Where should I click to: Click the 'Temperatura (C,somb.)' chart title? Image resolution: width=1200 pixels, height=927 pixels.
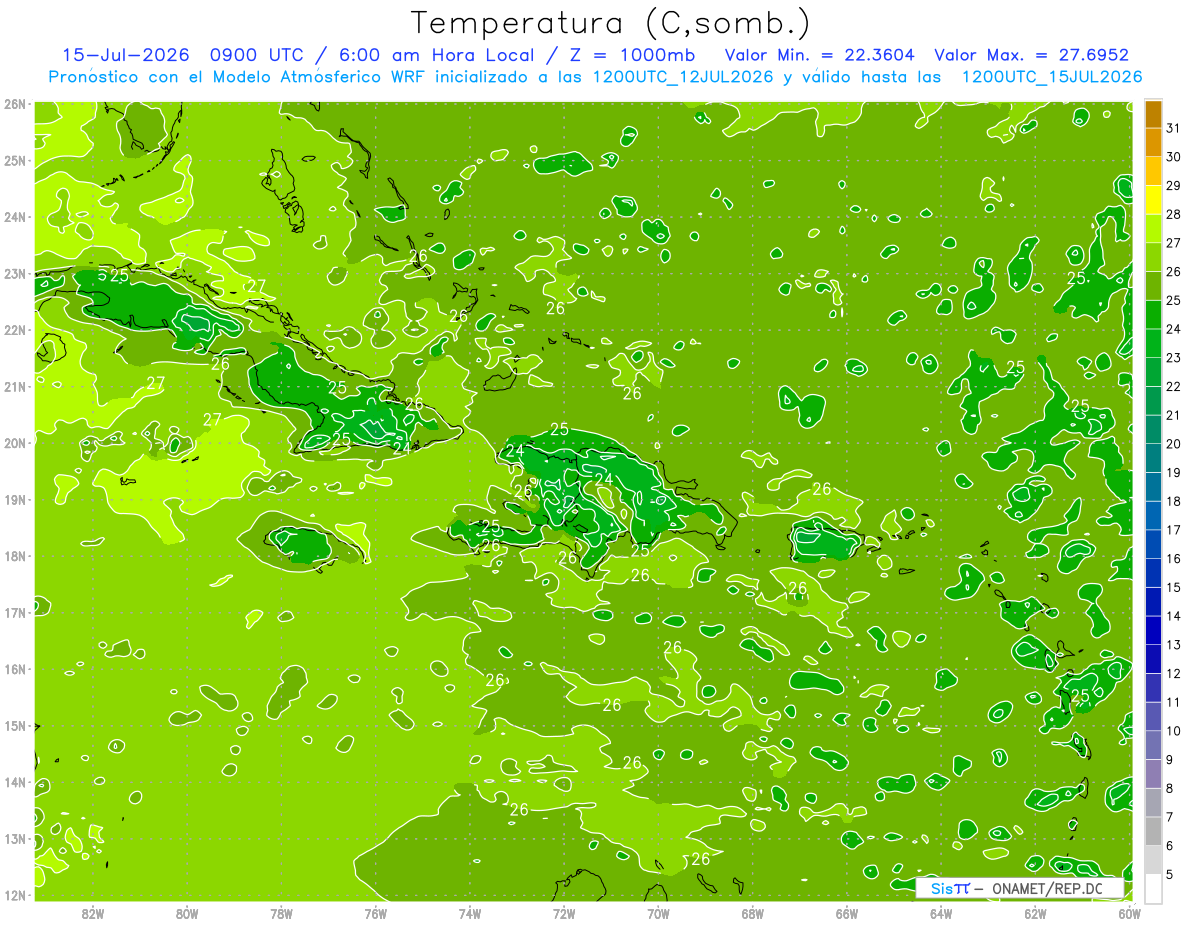click(x=611, y=23)
